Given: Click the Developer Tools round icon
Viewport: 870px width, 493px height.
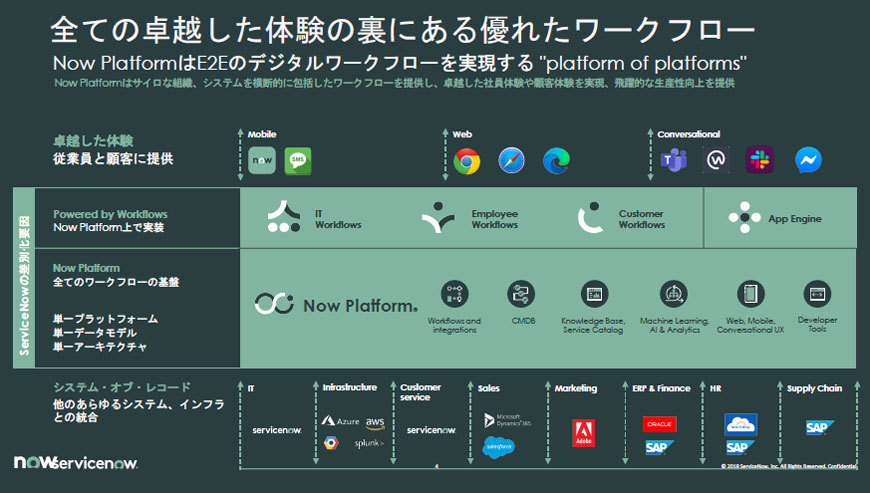Looking at the screenshot, I should click(x=817, y=294).
